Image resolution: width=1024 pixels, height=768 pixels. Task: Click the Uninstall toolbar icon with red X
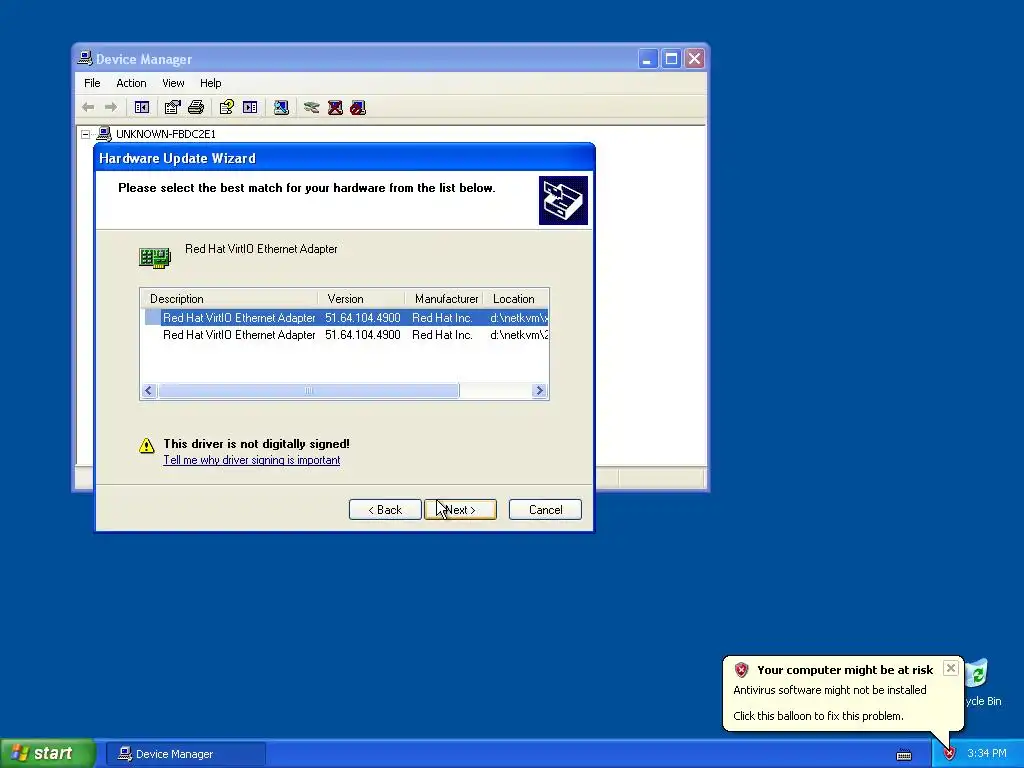[x=335, y=107]
